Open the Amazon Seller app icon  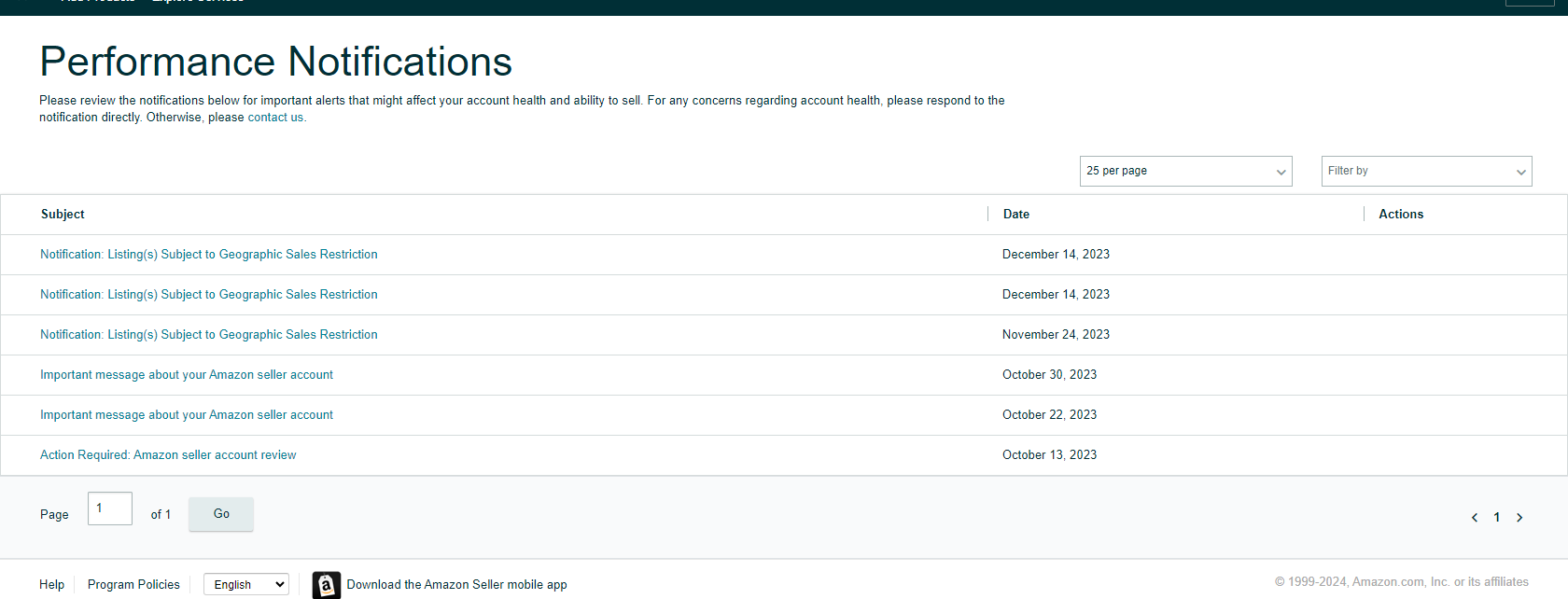327,585
